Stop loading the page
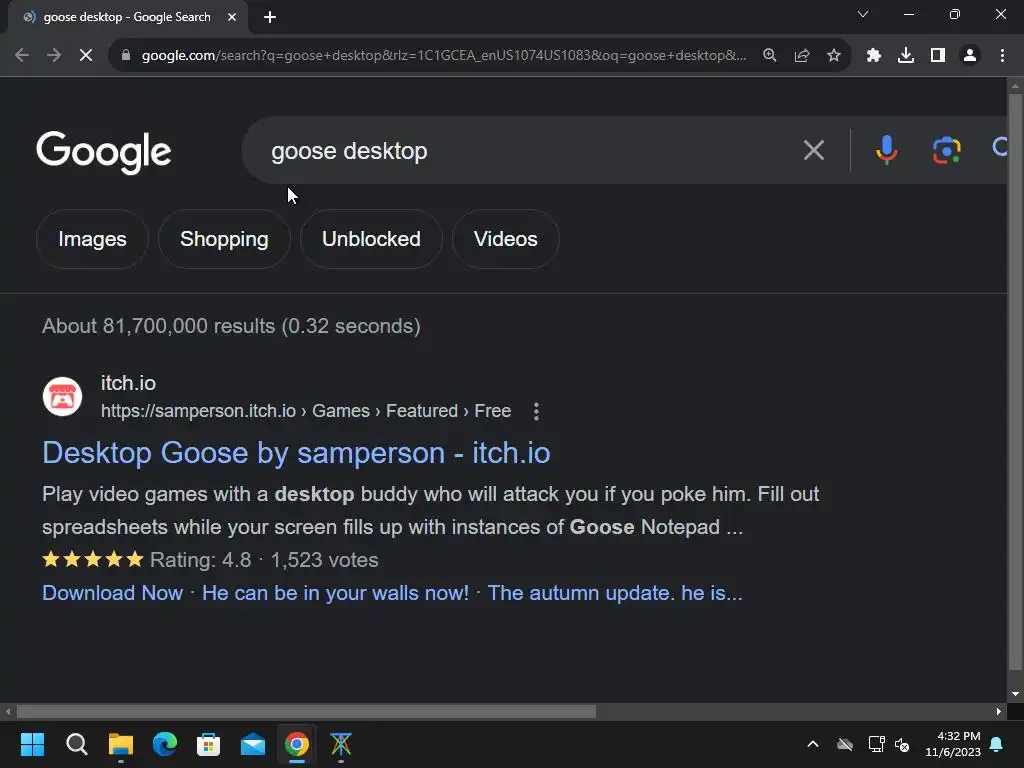 [86, 56]
